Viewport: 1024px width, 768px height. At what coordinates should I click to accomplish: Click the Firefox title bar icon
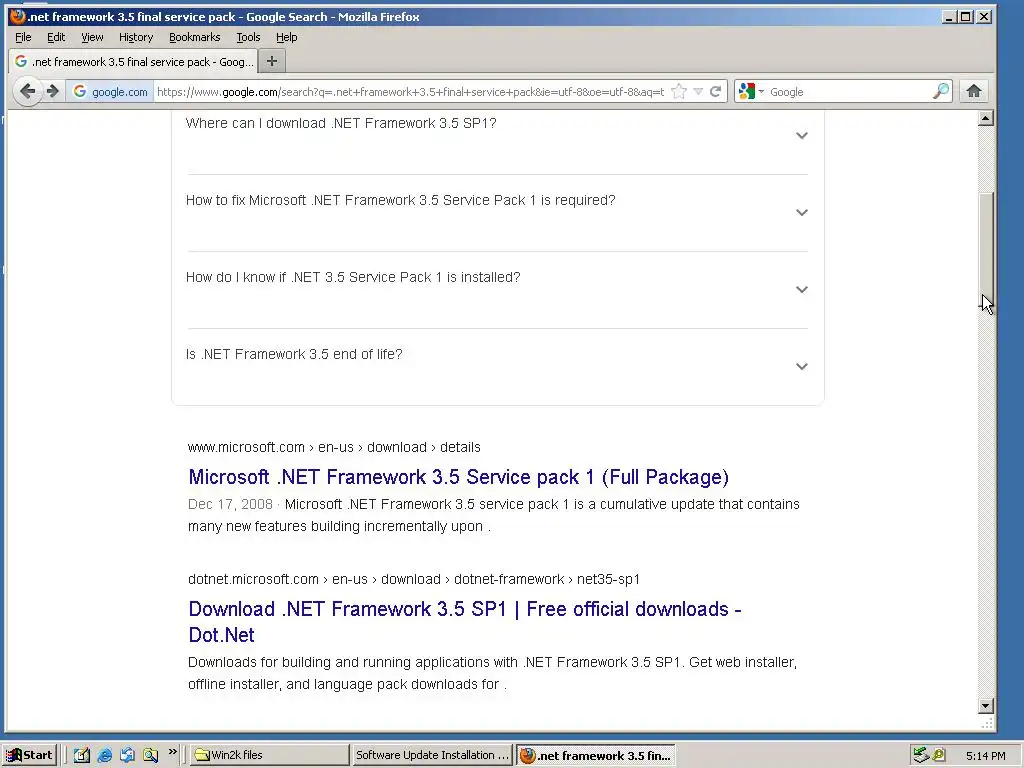point(18,16)
